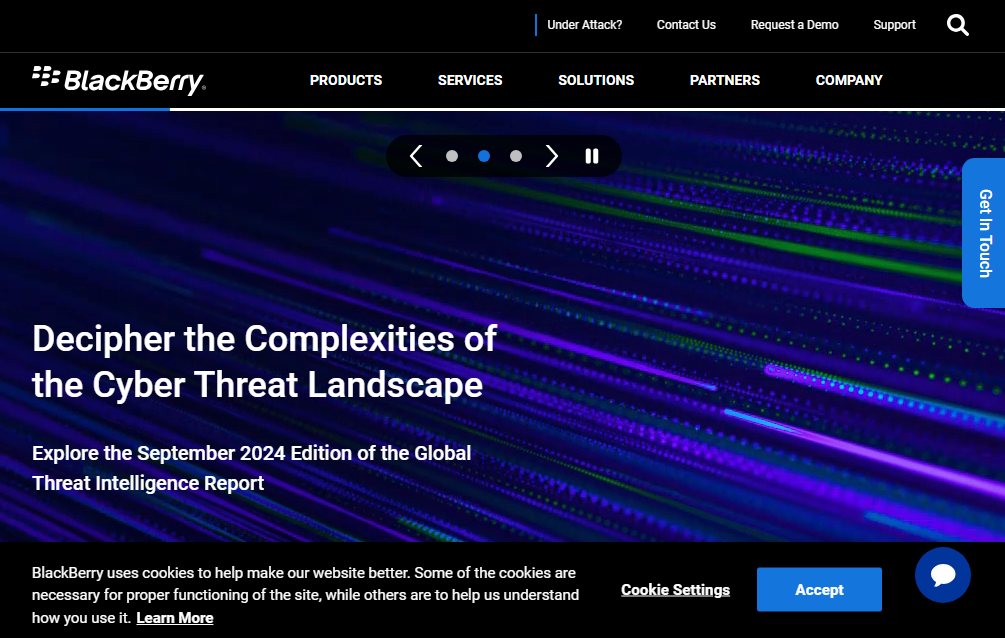Click the BlackBerry logo
The width and height of the screenshot is (1005, 638).
[119, 80]
